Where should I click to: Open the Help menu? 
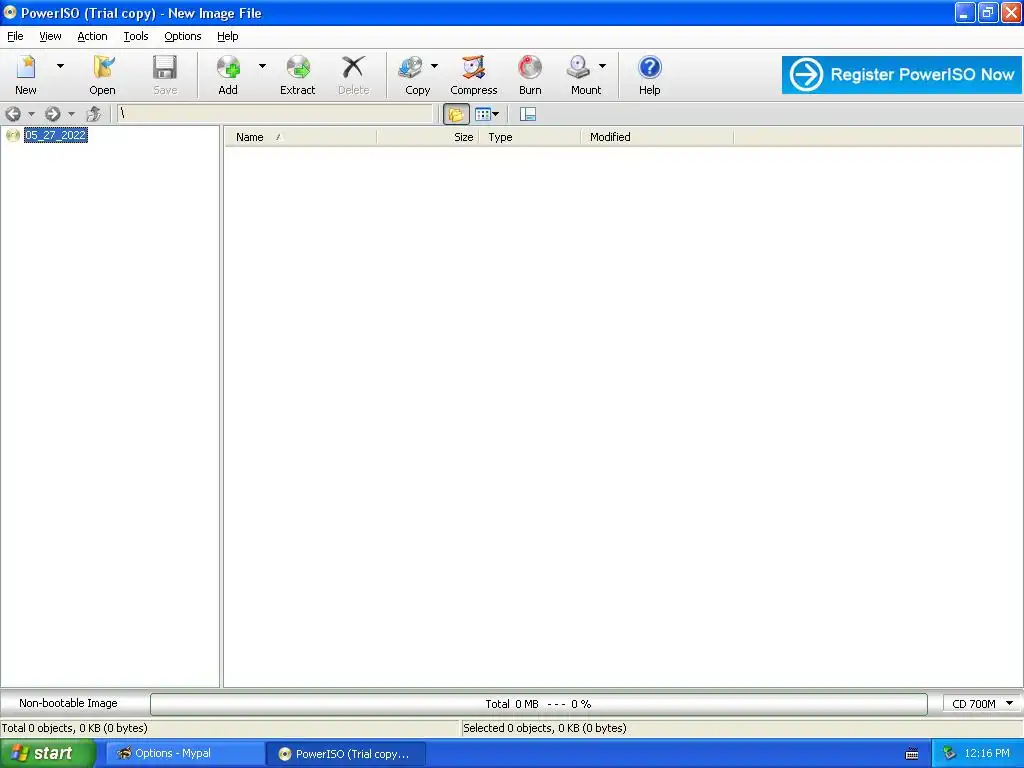coord(227,37)
